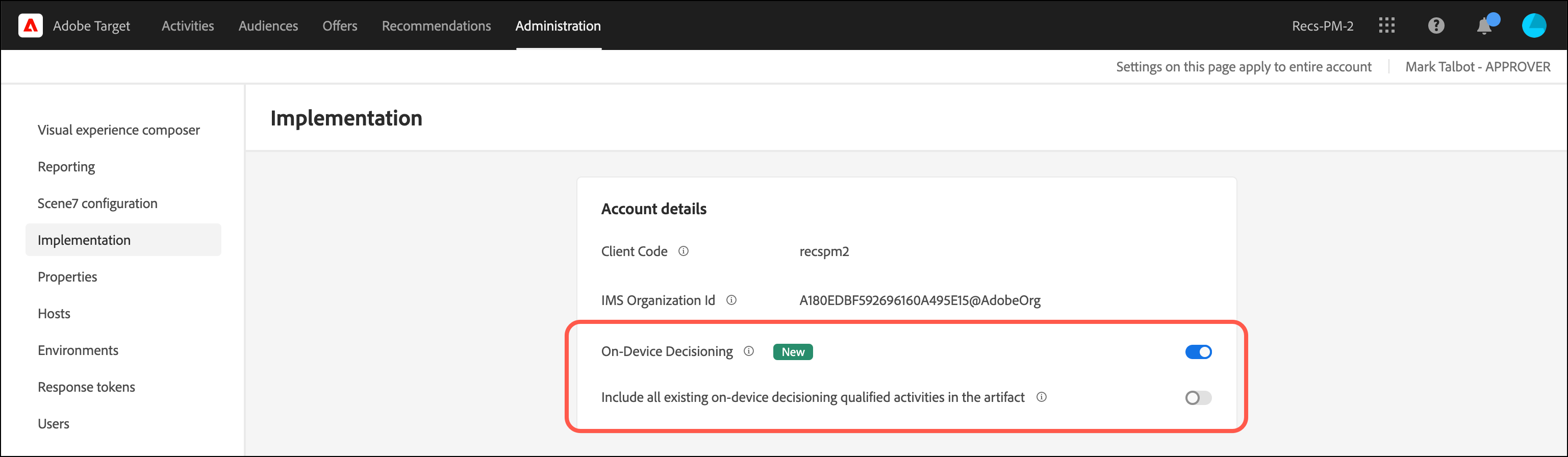Select Visual experience composer in sidebar
The height and width of the screenshot is (457, 1568).
click(119, 130)
